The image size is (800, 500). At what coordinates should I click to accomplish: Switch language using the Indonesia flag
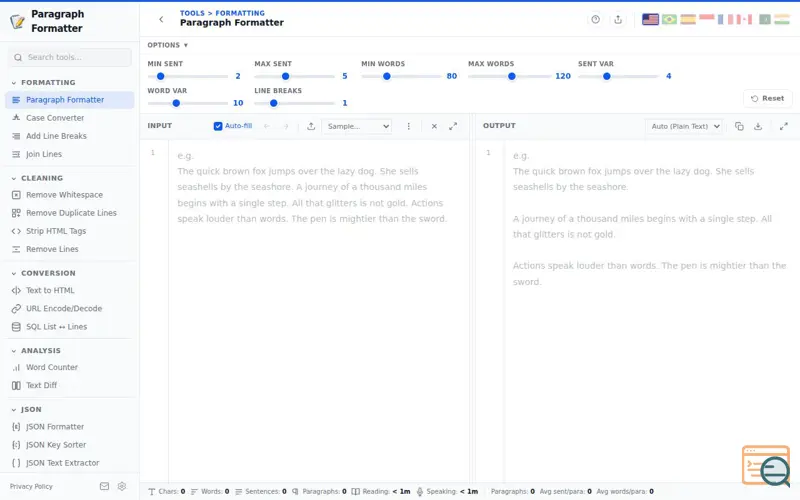pos(707,19)
